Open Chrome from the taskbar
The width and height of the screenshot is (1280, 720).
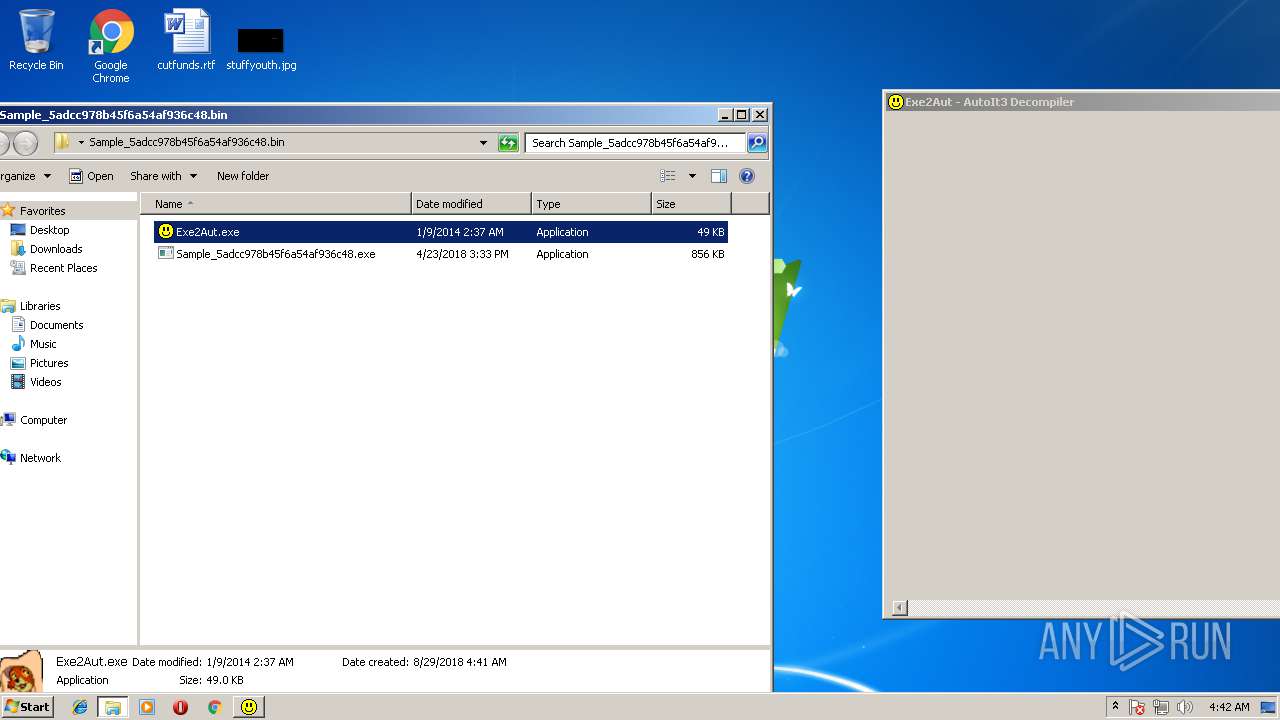coord(214,707)
